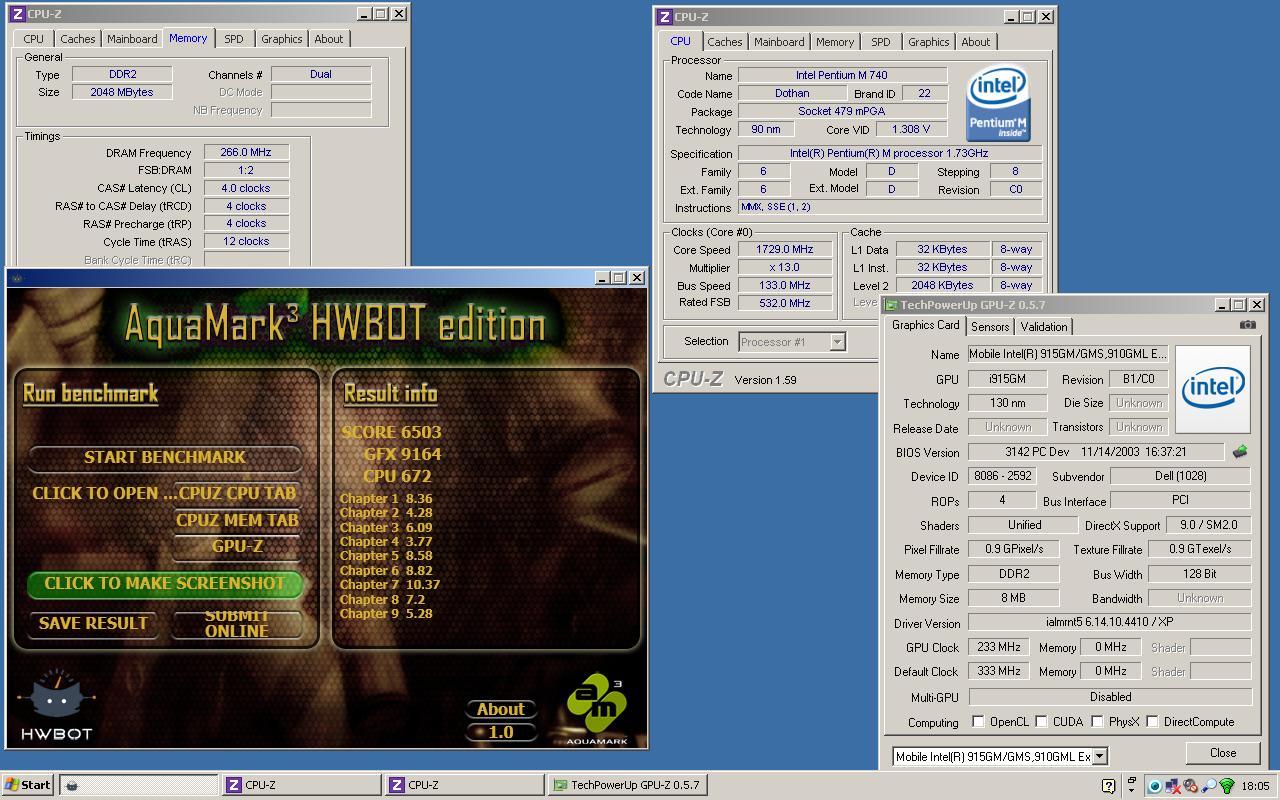Open Mainboard tab in left CPU-Z window
Image resolution: width=1280 pixels, height=800 pixels.
(132, 39)
